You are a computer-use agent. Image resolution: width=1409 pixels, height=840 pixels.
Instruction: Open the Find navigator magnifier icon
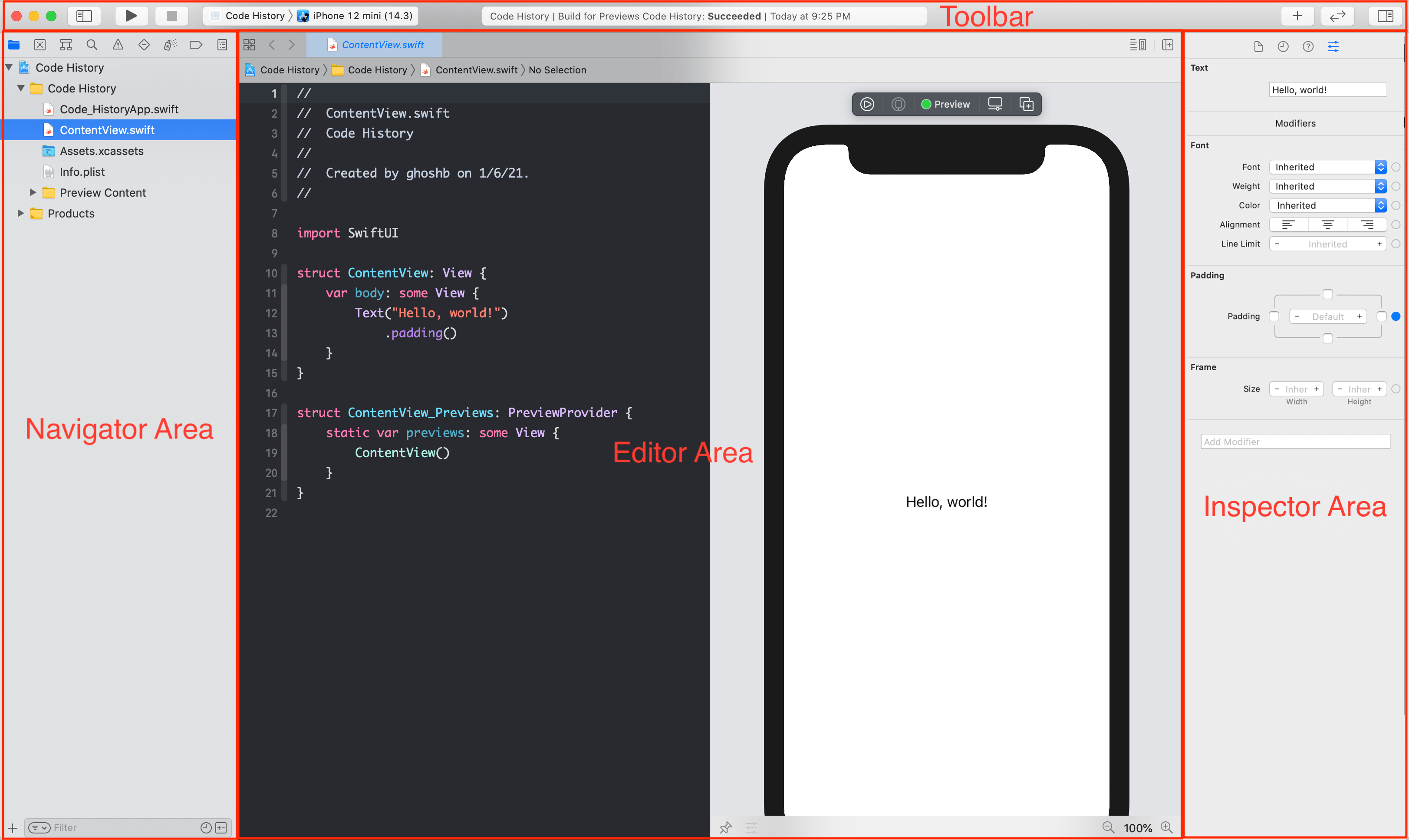click(92, 45)
